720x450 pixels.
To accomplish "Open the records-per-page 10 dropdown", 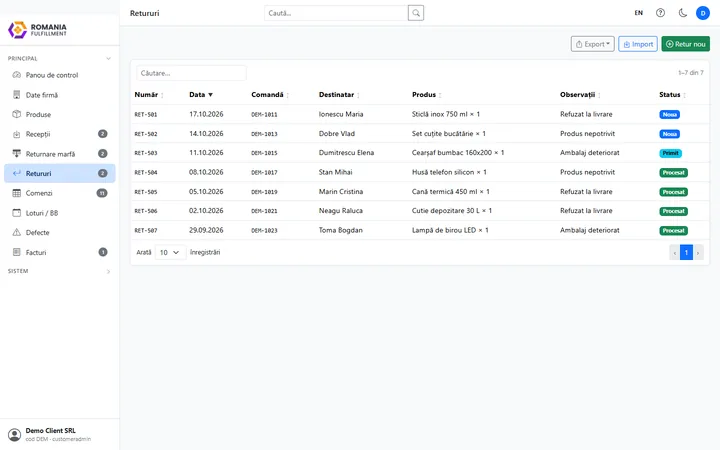I will coord(170,252).
